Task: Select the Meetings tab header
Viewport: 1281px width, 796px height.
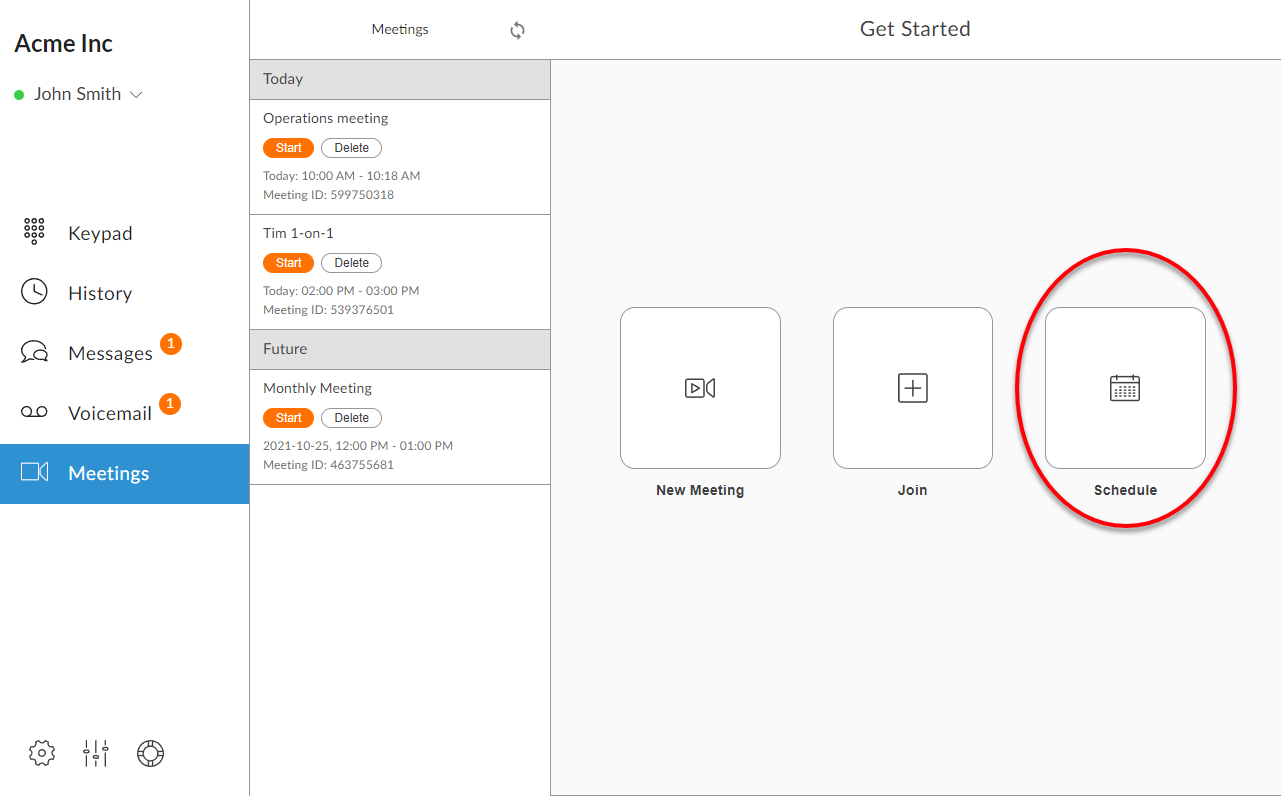Action: tap(400, 29)
